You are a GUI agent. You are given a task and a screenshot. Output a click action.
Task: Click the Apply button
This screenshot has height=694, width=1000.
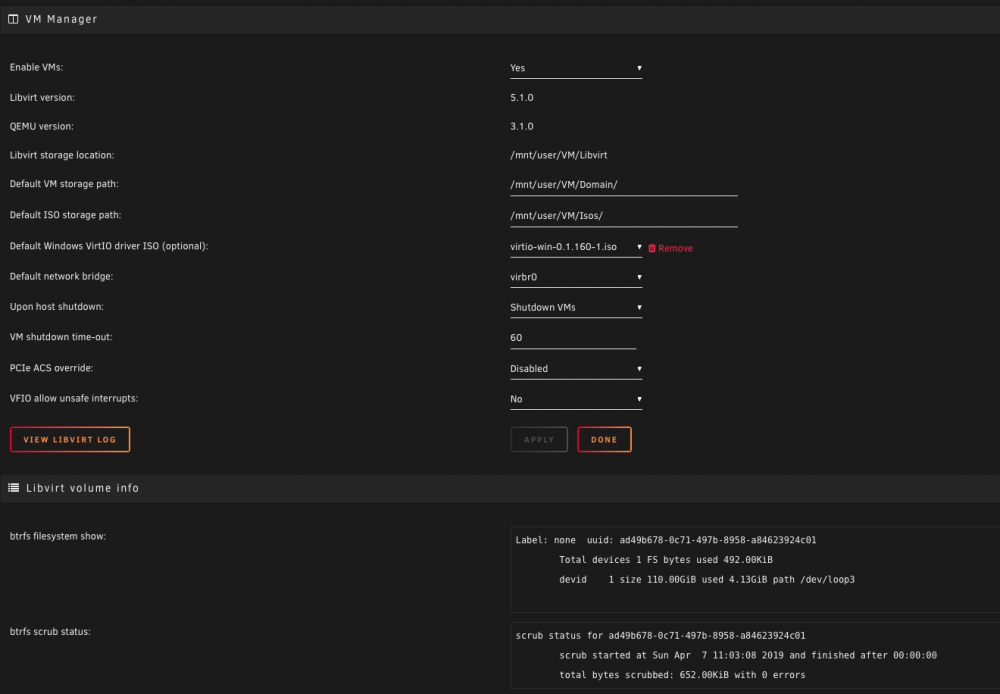(x=539, y=439)
